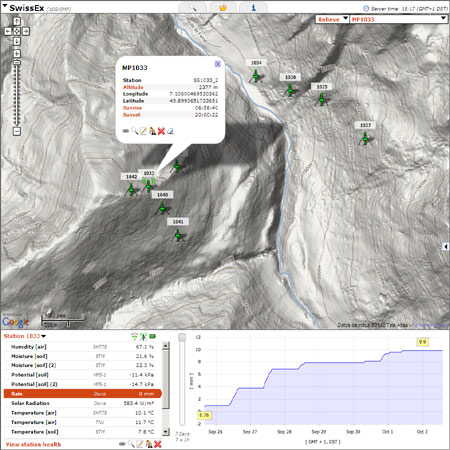Screen dimensions: 450x450
Task: Select the Moisture [soil] (2) row
Action: click(x=83, y=365)
